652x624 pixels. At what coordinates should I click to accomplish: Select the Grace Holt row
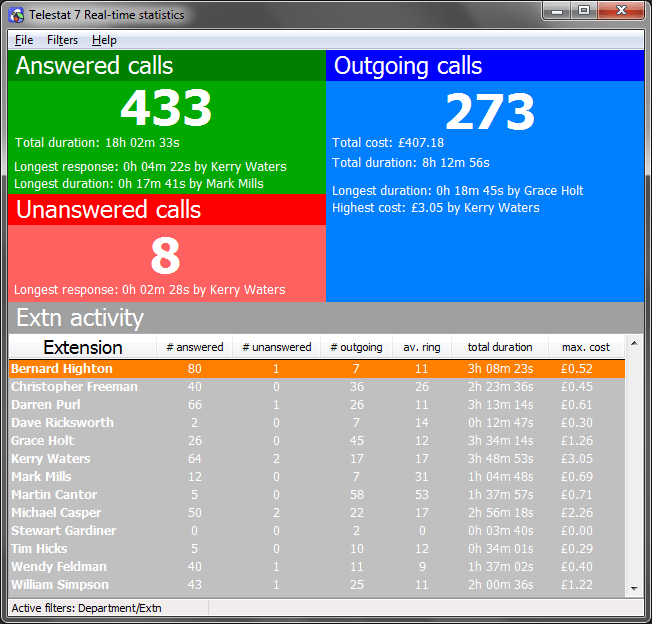(x=317, y=441)
